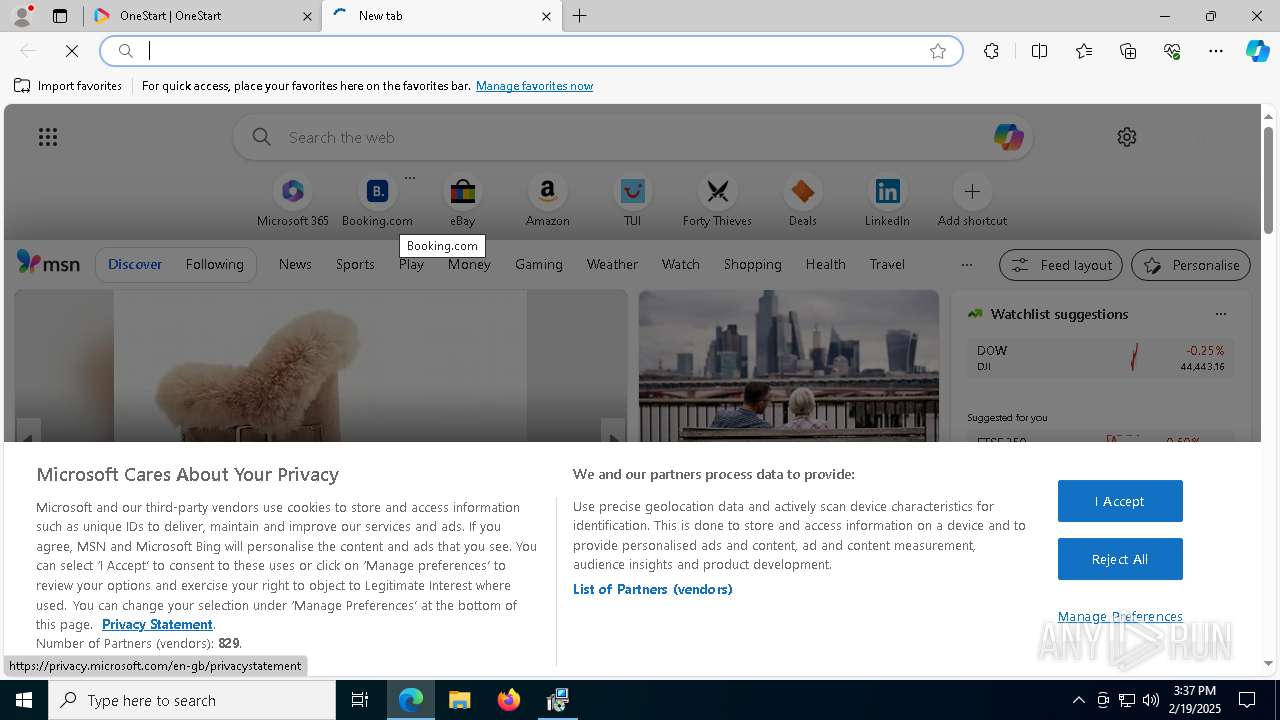Open Watchlist suggestions more options
This screenshot has height=720, width=1280.
(x=1220, y=314)
